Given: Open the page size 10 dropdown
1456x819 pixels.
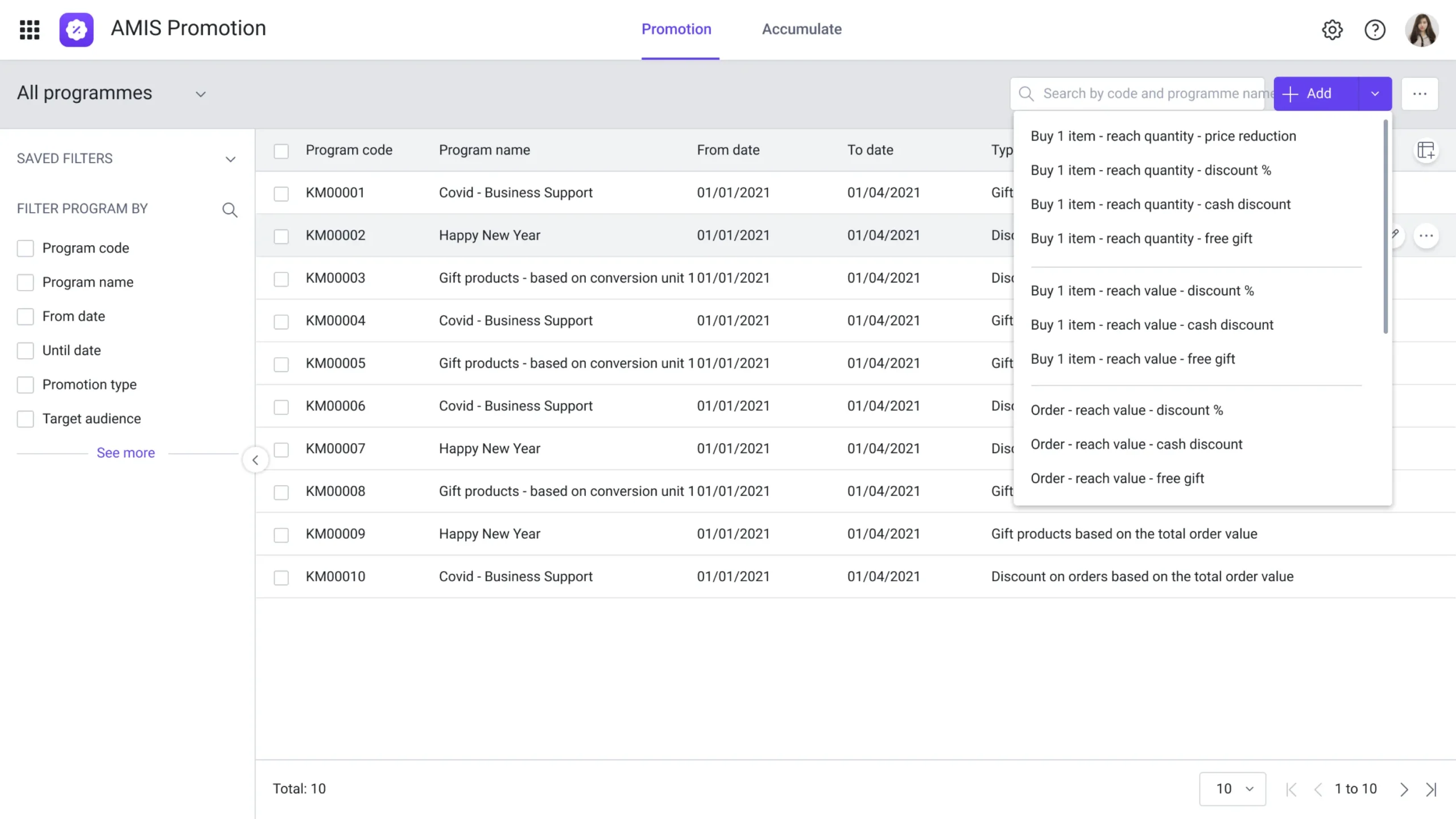Looking at the screenshot, I should 1232,789.
